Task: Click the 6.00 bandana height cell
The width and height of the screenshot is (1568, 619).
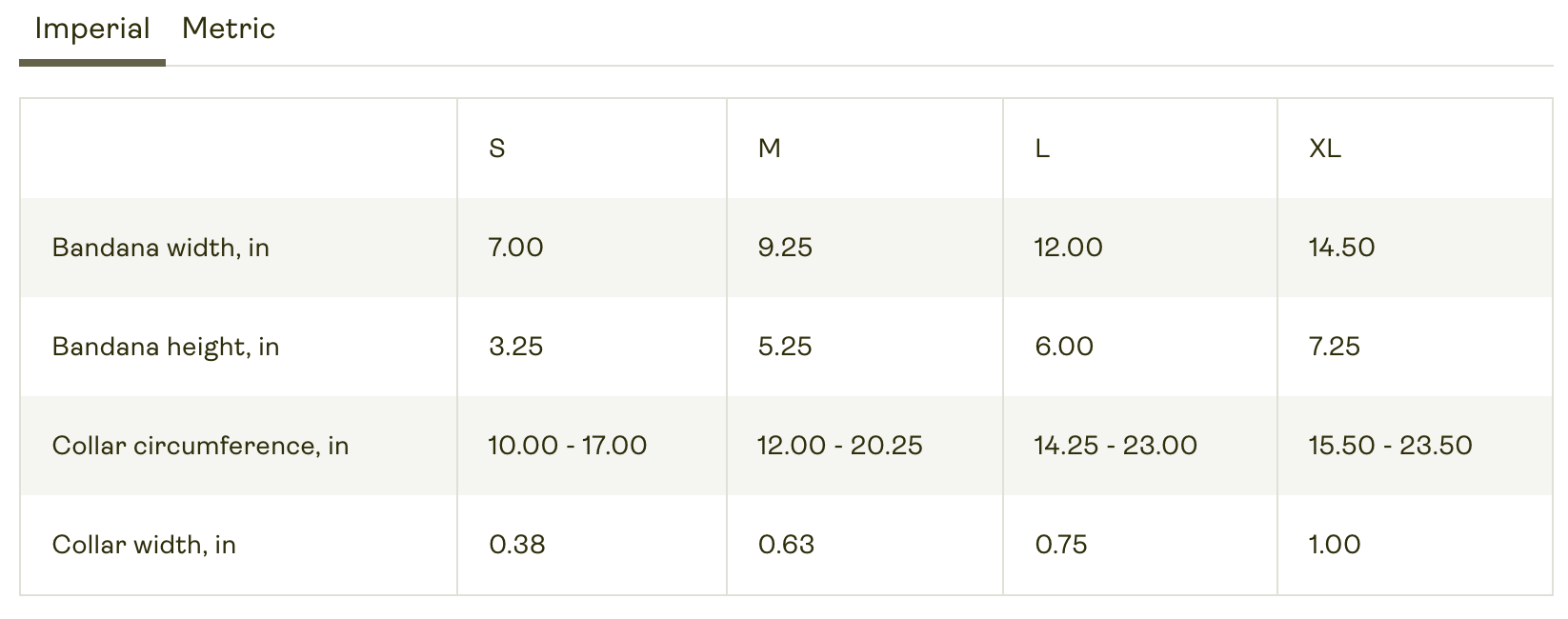Action: [1064, 347]
